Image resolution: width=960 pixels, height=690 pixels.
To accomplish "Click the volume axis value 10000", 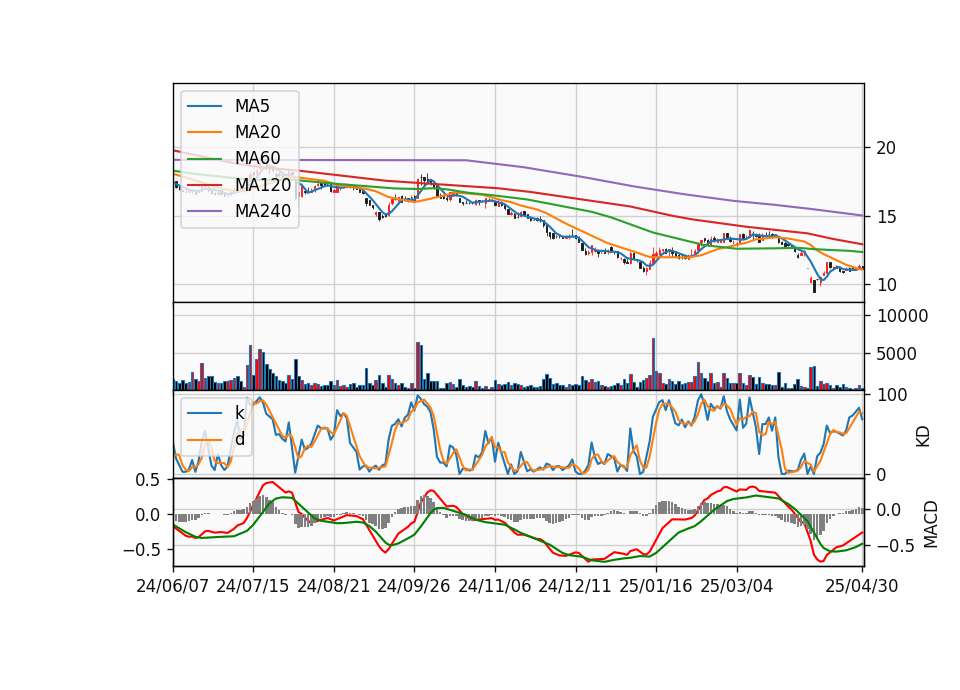I will point(903,316).
